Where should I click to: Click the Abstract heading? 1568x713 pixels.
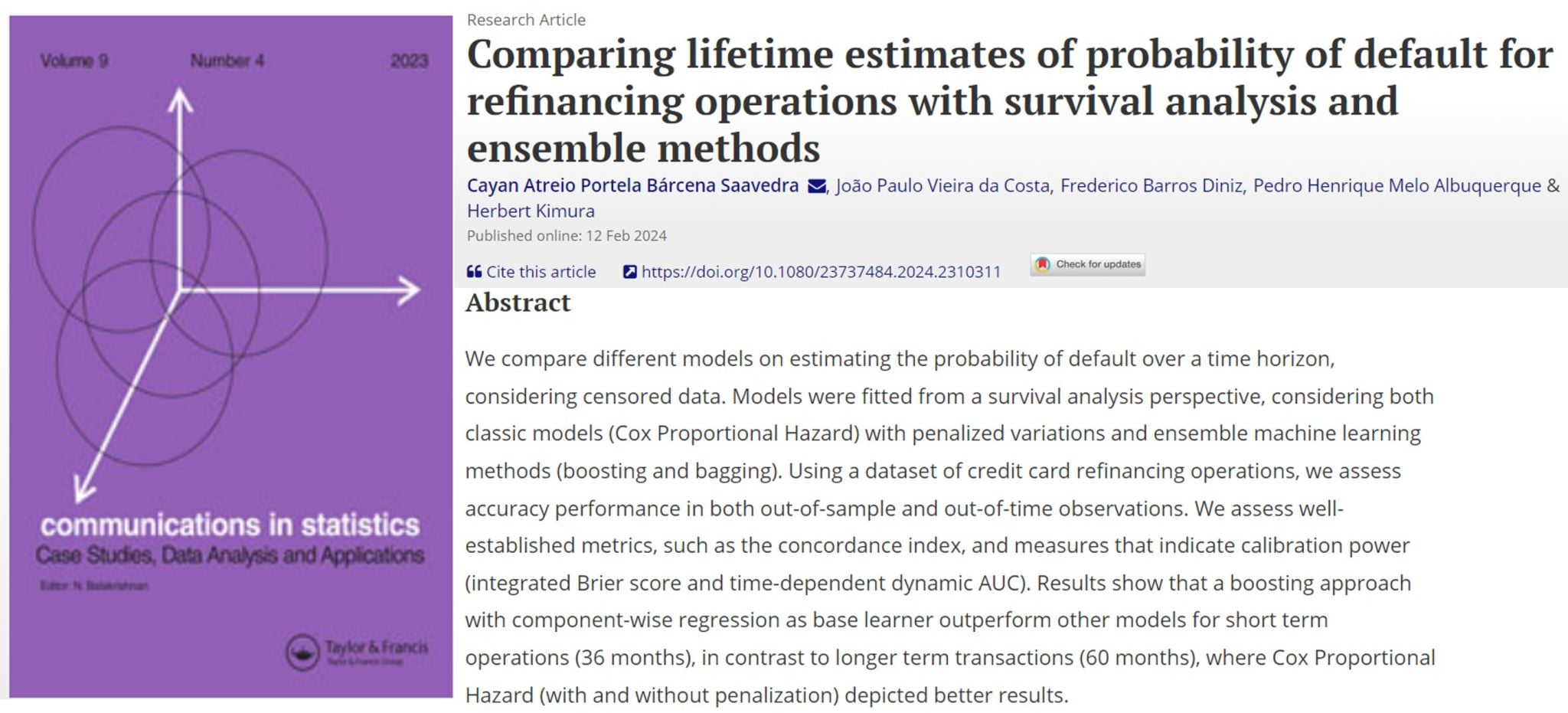518,303
